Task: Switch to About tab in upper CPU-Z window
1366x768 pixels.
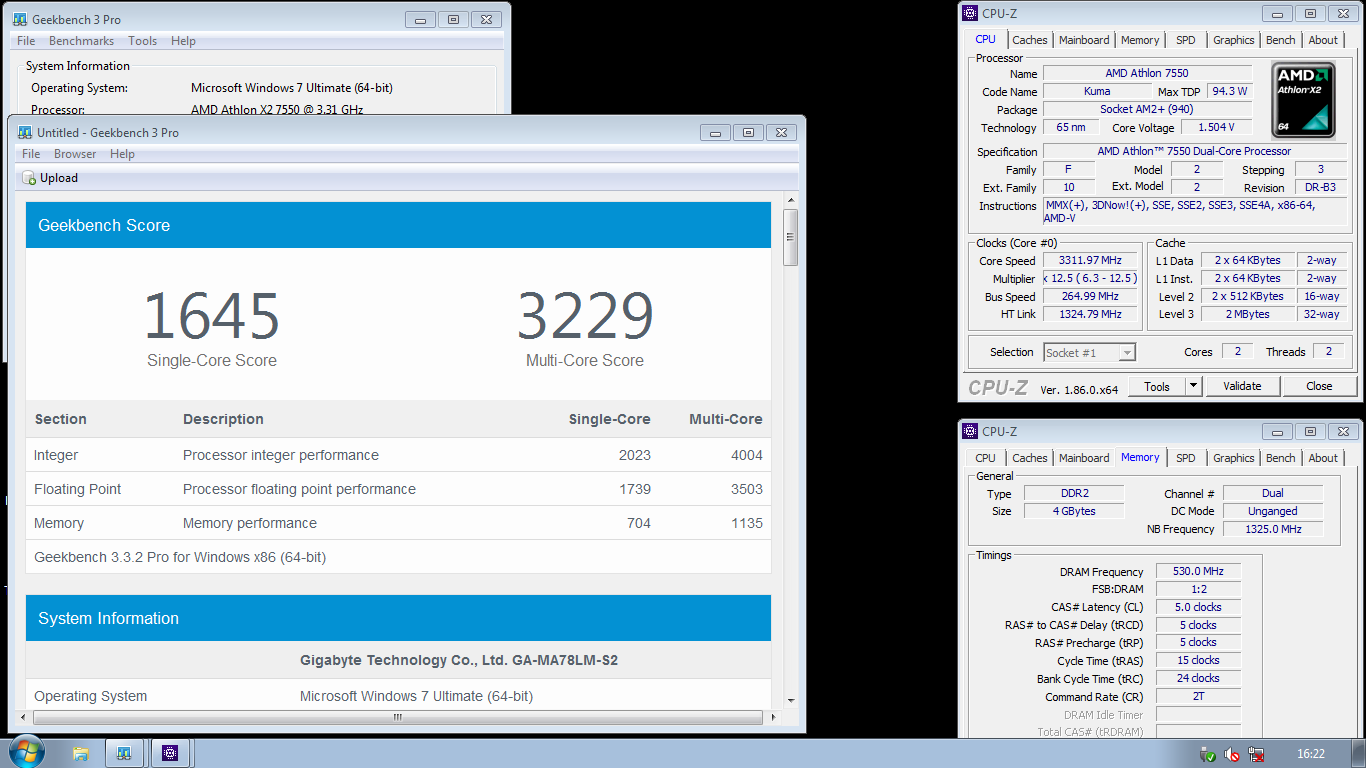Action: tap(1323, 40)
